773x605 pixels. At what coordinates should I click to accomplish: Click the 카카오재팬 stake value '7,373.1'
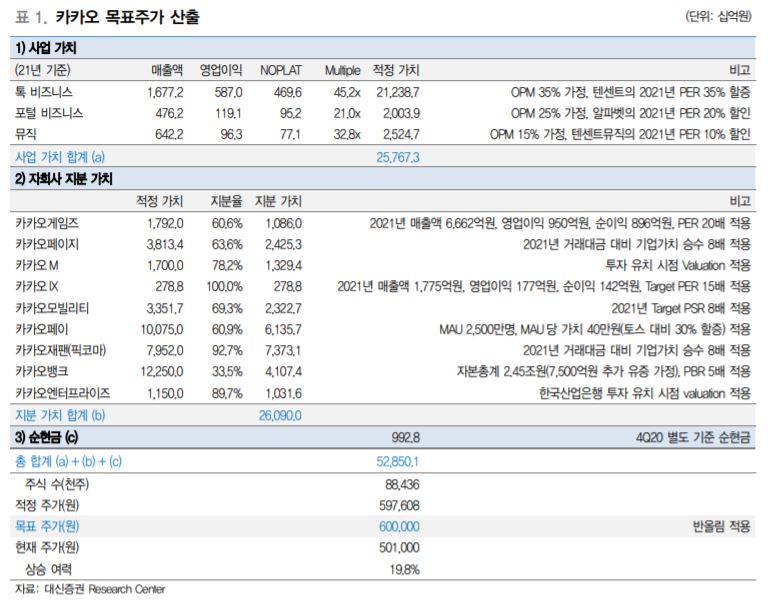[x=283, y=351]
